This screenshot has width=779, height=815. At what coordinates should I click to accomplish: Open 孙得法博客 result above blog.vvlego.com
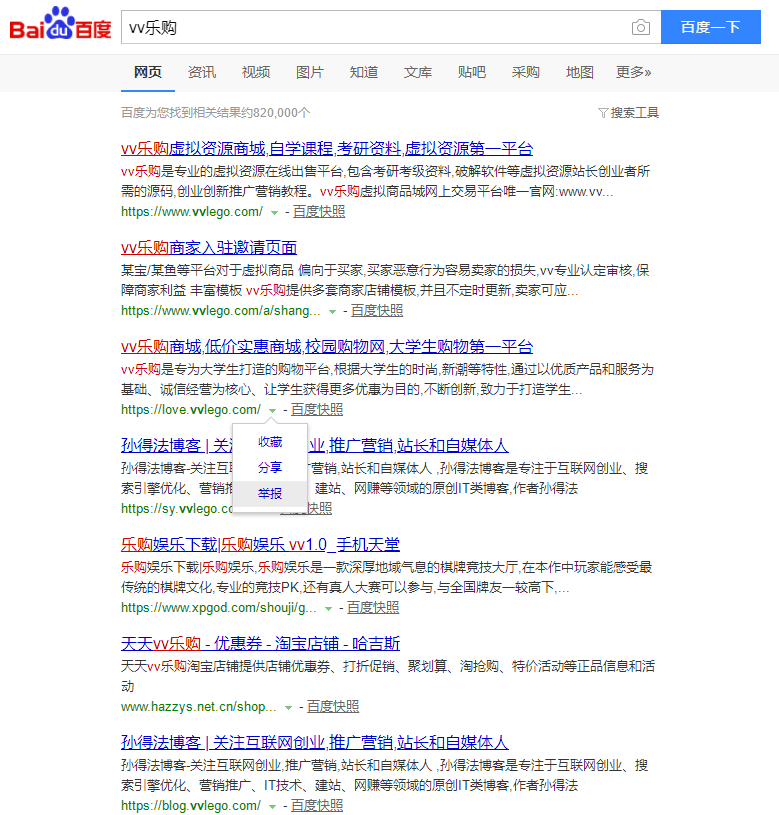[314, 743]
